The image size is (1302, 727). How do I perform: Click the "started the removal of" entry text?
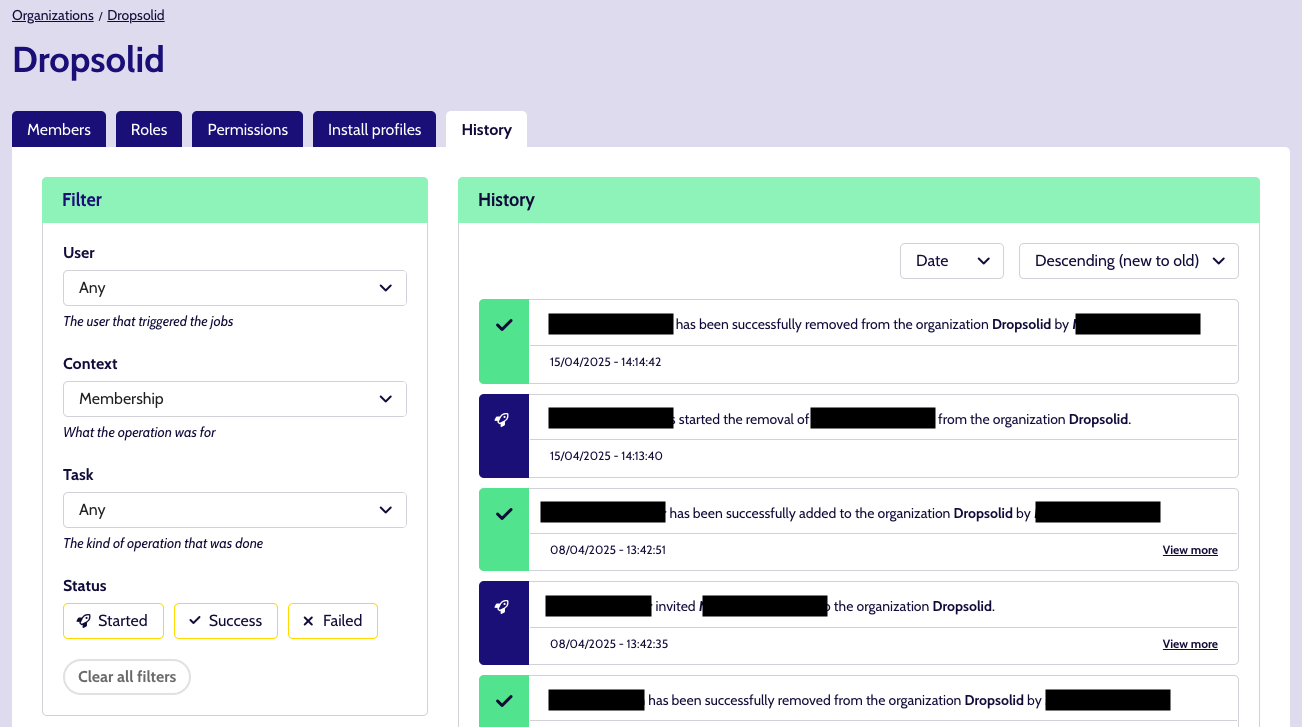coord(744,420)
